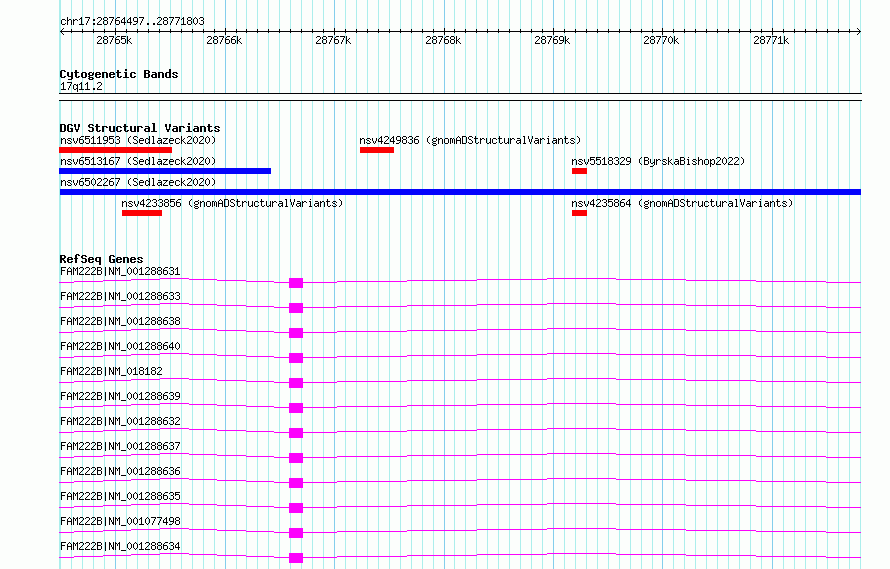Click the 28769k ruler label
Image resolution: width=890 pixels, height=569 pixels.
coord(552,40)
